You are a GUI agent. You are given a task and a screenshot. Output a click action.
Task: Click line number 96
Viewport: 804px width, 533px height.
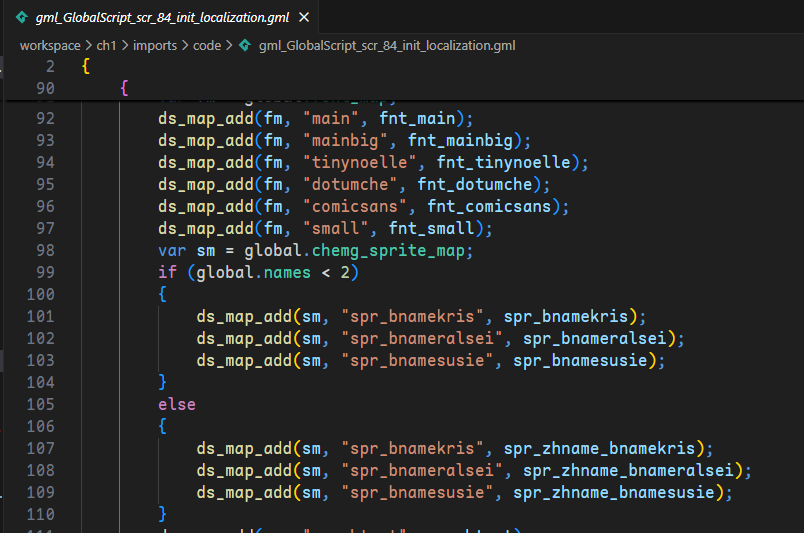click(45, 207)
